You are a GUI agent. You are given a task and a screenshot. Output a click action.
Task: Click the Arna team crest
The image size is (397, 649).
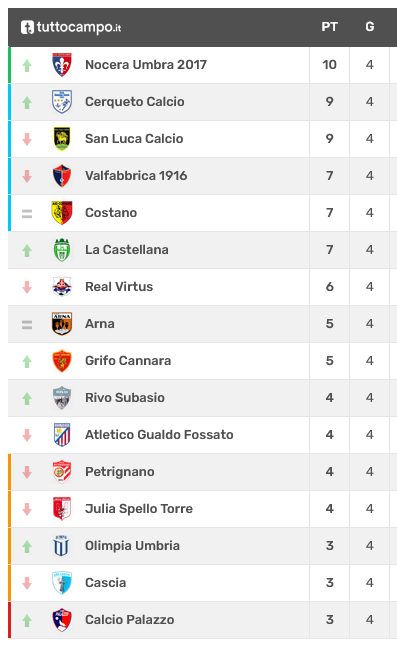coord(62,324)
